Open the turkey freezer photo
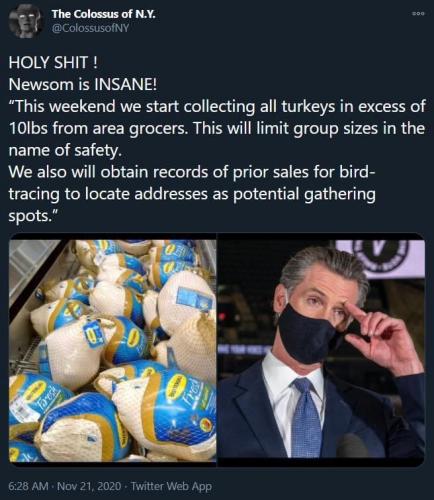This screenshot has height=500, width=434. [112, 348]
